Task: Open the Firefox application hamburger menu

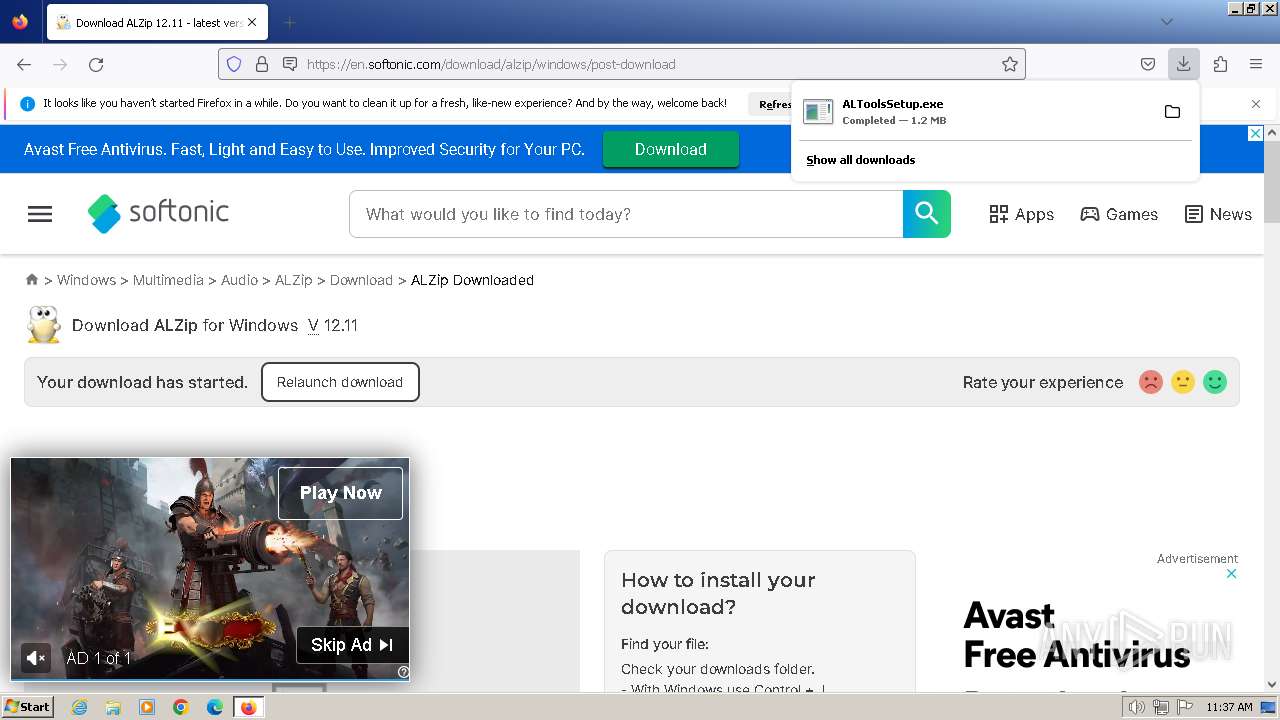Action: [x=1256, y=64]
